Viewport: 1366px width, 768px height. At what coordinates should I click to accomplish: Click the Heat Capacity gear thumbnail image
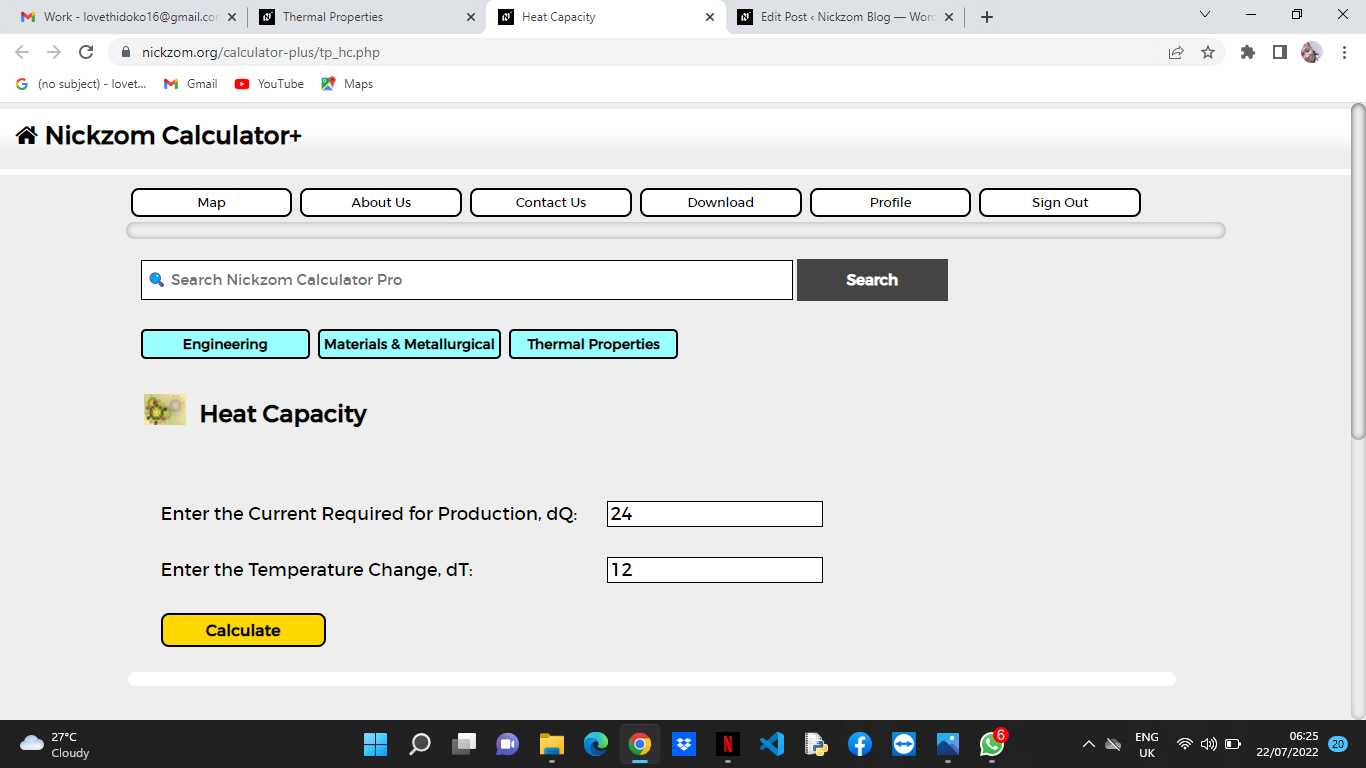(x=165, y=409)
